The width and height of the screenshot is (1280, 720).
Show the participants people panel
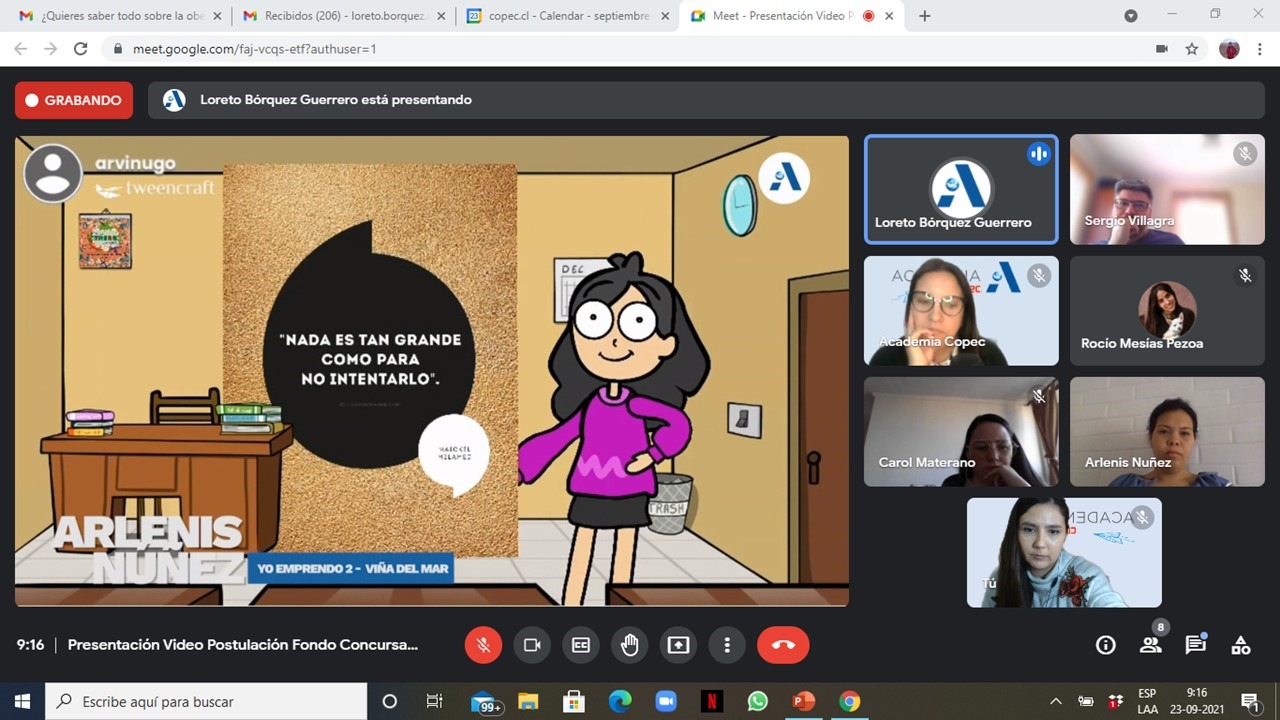[1151, 645]
